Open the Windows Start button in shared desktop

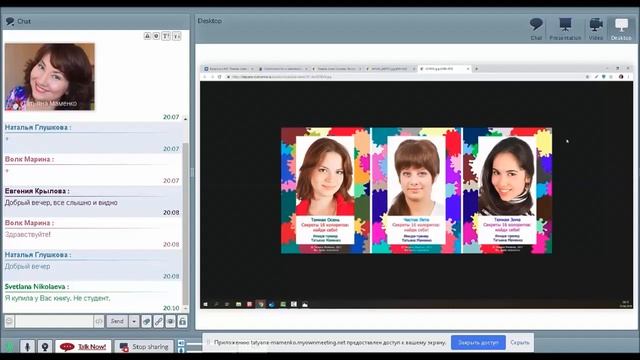(205, 304)
